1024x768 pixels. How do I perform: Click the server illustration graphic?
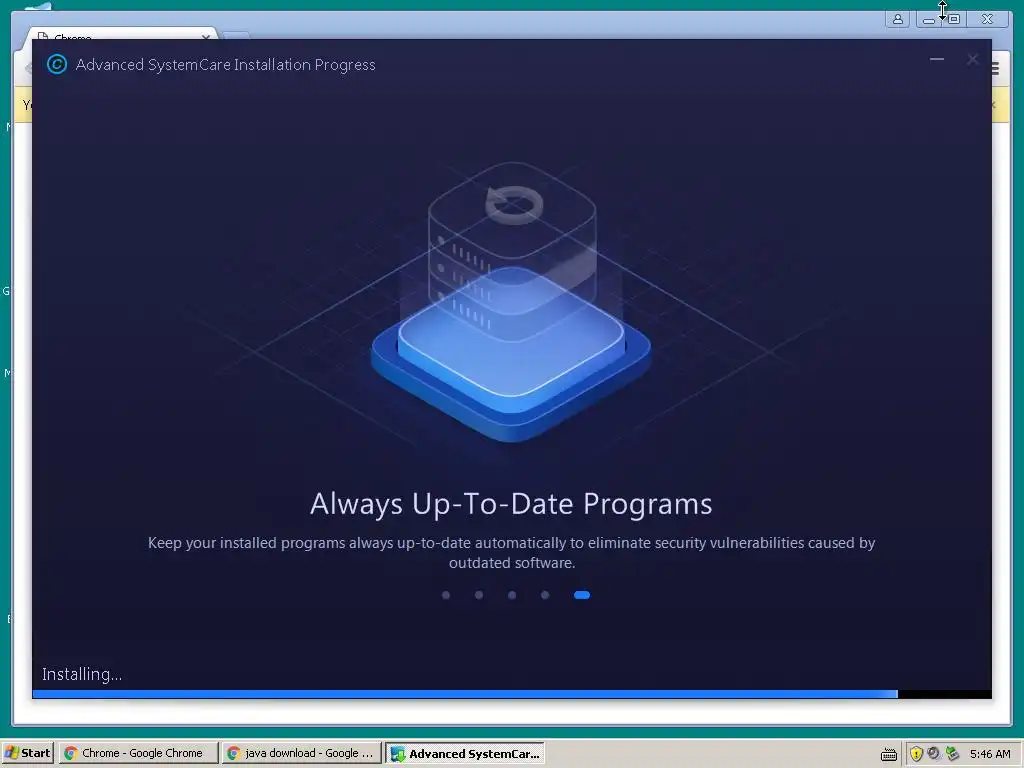(511, 302)
